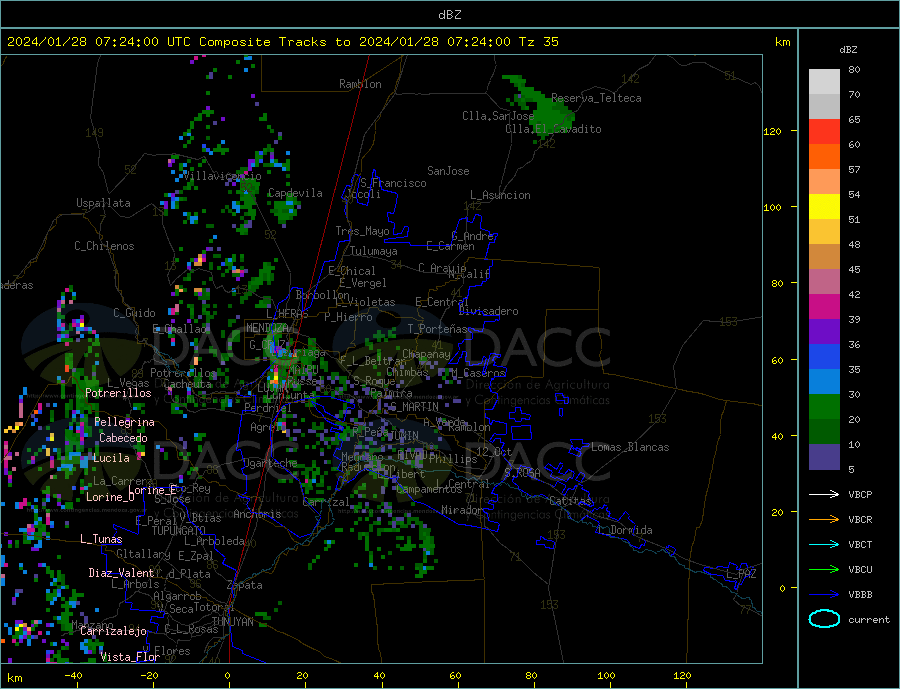Click the cyan VBCT arrow icon
Image resolution: width=900 pixels, height=689 pixels.
pos(824,544)
